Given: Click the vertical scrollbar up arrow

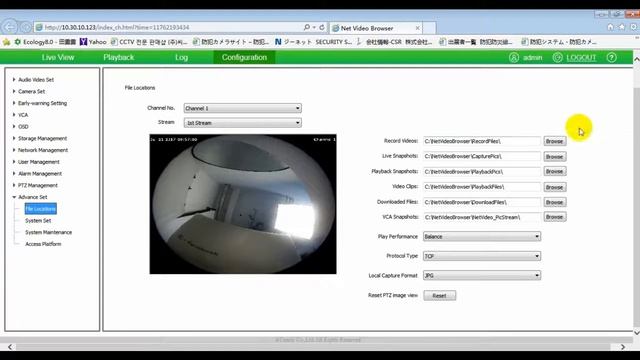Looking at the screenshot, I should 636,60.
